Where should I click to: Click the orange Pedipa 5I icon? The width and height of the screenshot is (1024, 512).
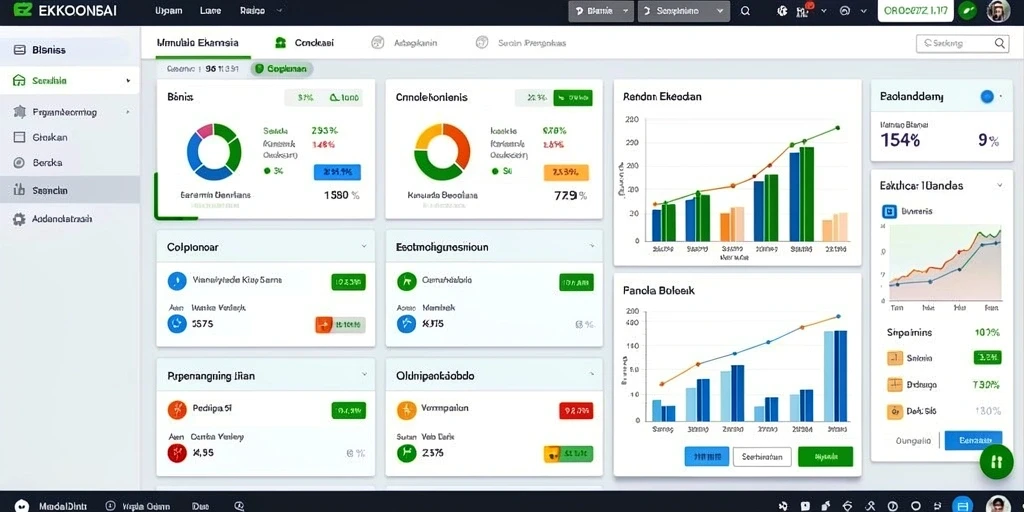pos(177,409)
